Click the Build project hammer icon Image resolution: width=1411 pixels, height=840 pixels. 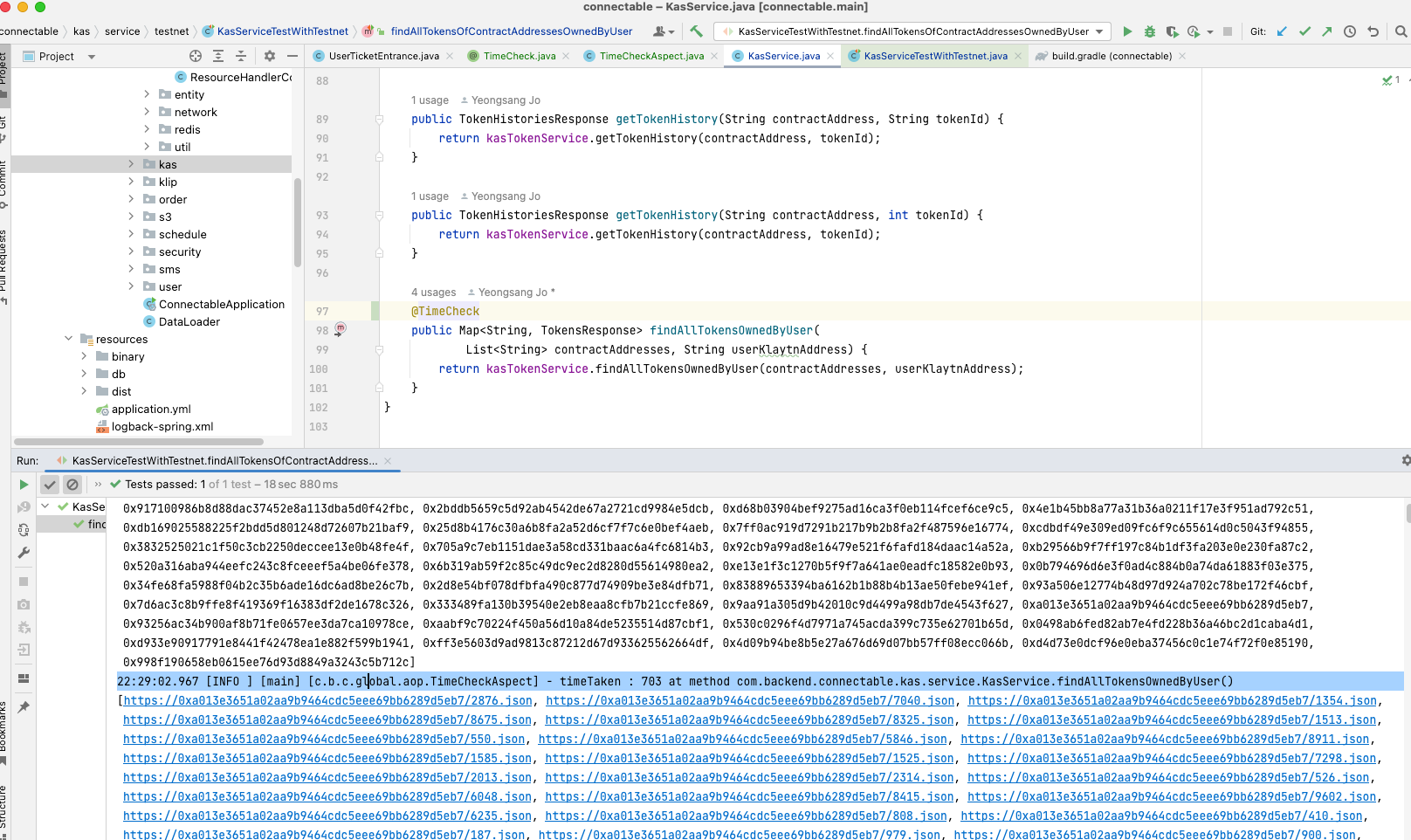696,31
